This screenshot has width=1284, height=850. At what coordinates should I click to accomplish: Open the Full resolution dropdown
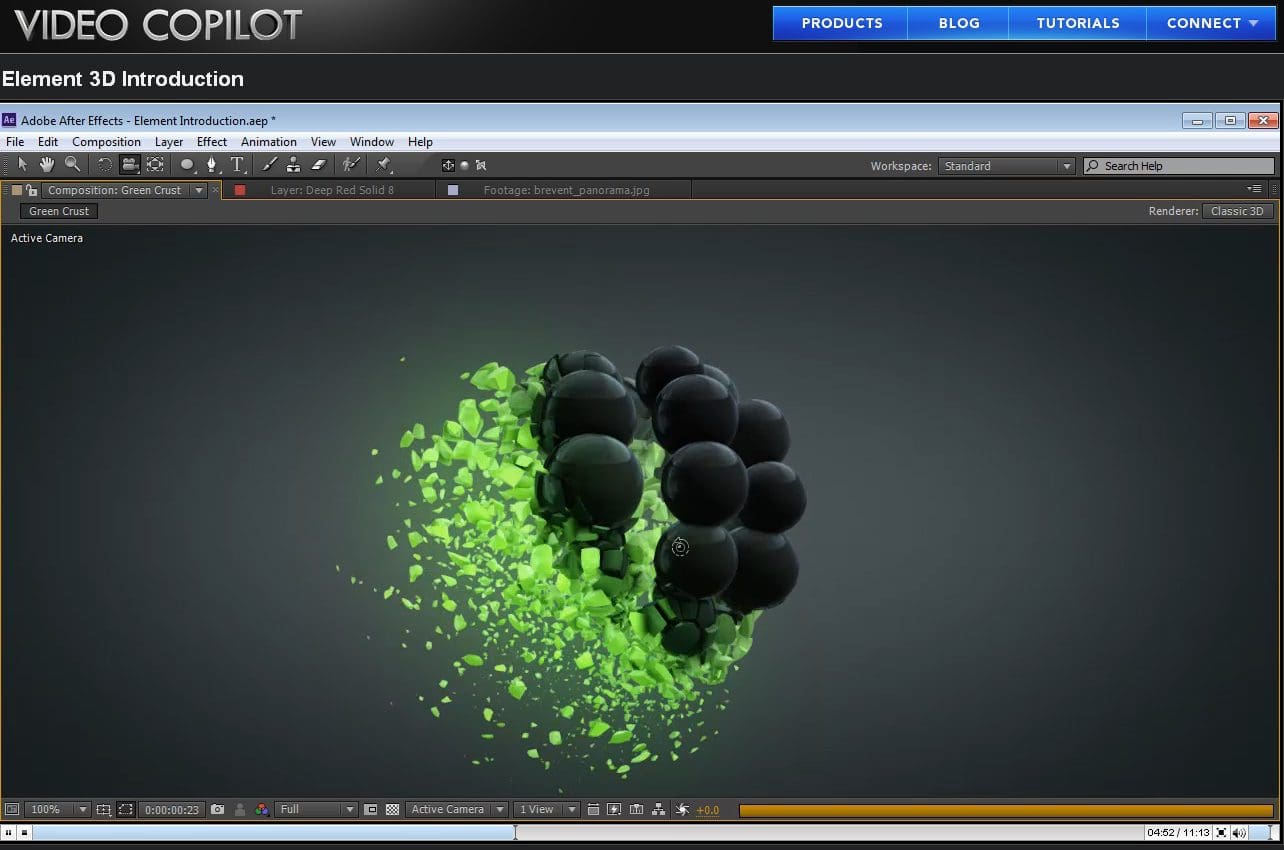[316, 809]
